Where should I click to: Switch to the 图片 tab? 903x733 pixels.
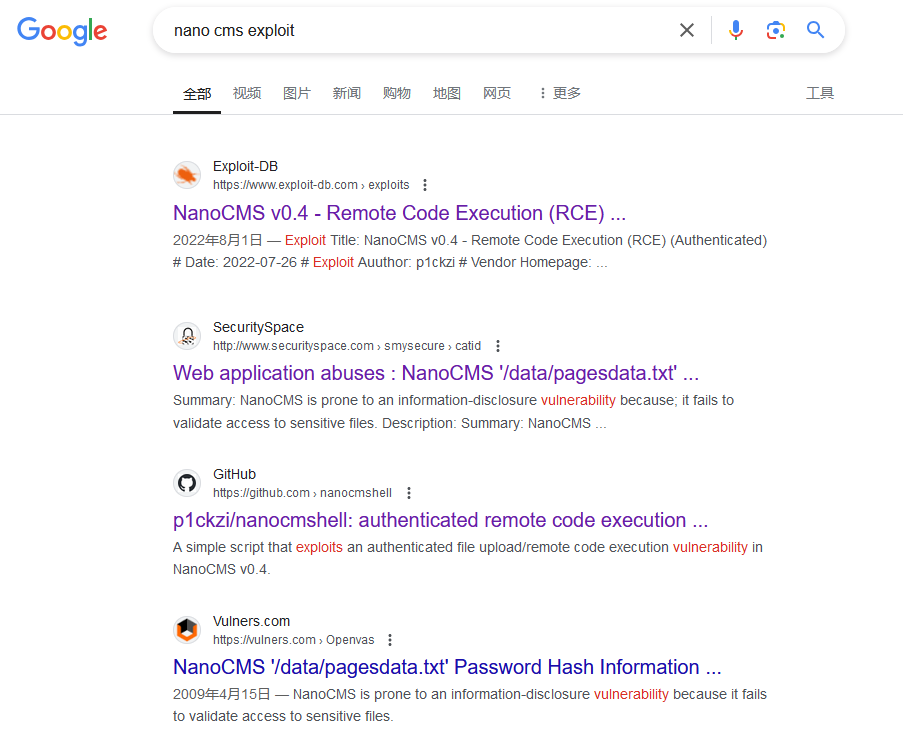coord(297,93)
